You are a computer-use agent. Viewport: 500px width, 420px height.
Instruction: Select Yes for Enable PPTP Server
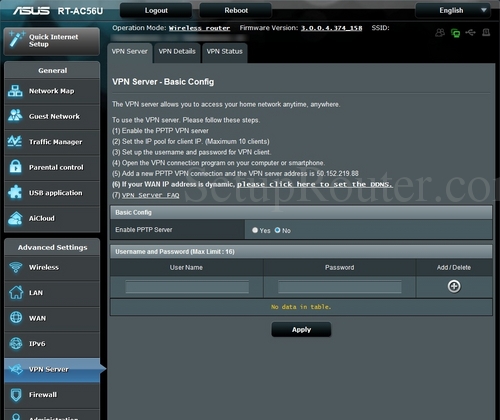click(x=255, y=230)
